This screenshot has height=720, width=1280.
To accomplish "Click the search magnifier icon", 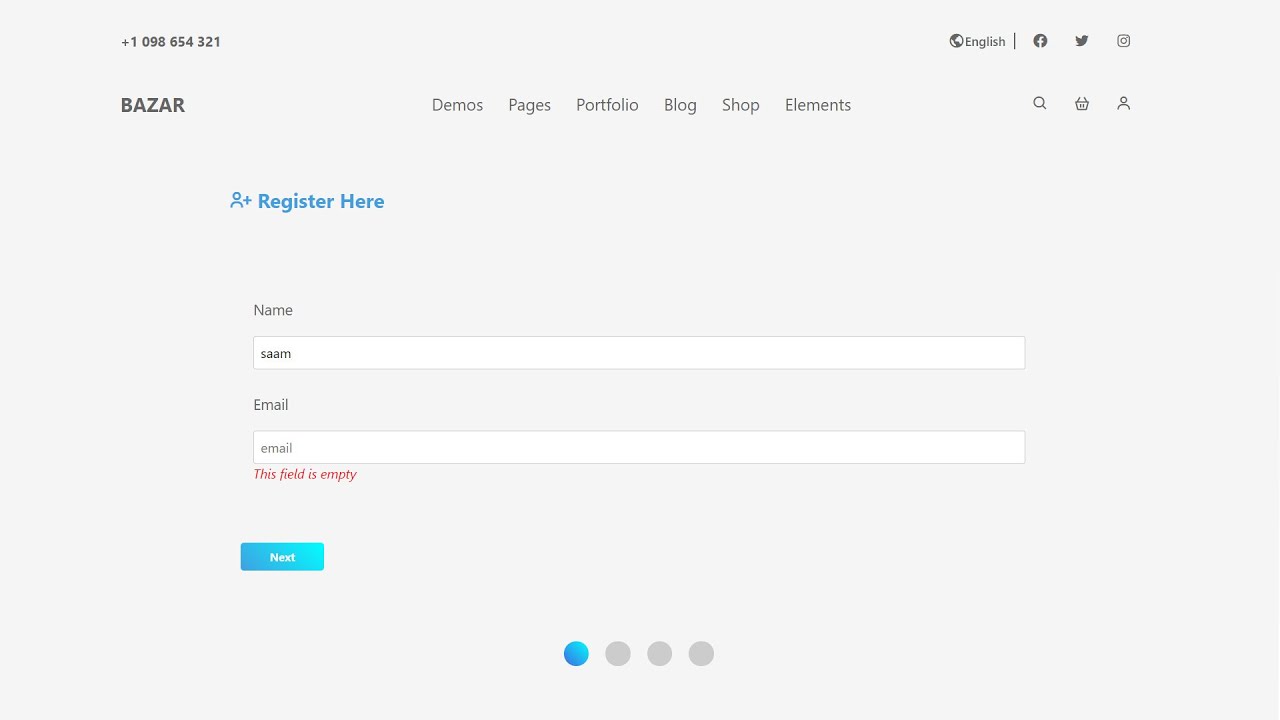I will [1040, 103].
